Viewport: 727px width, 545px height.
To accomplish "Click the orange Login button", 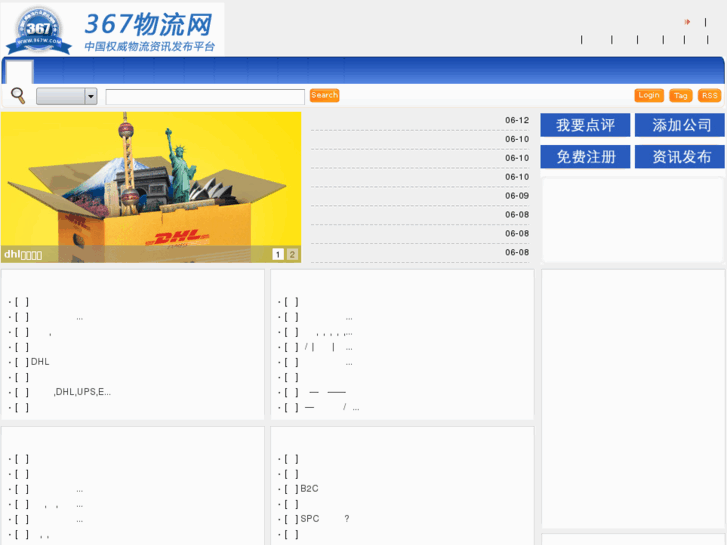I will [x=649, y=95].
